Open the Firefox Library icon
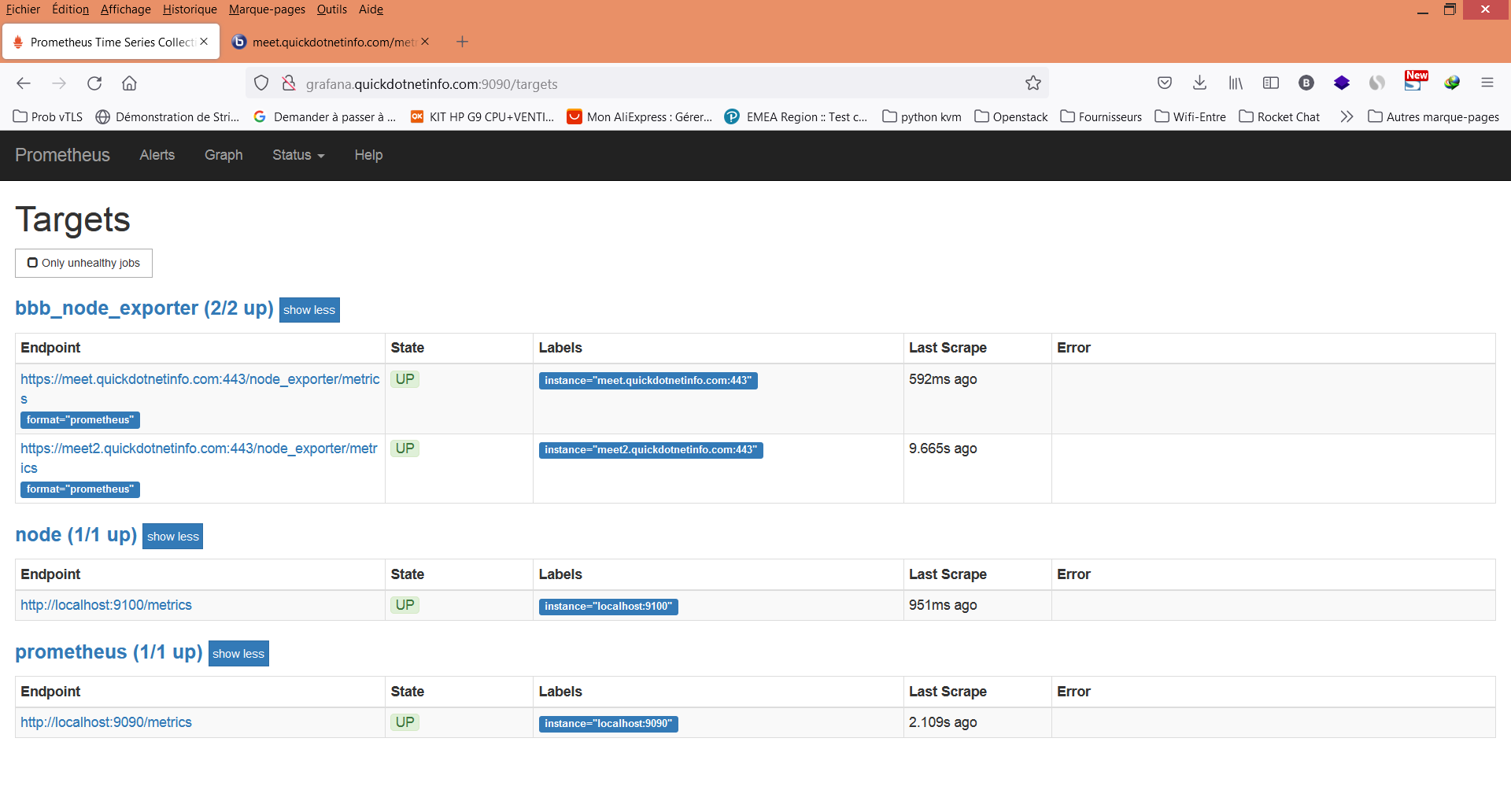Screen dimensions: 1511x812 [1234, 83]
